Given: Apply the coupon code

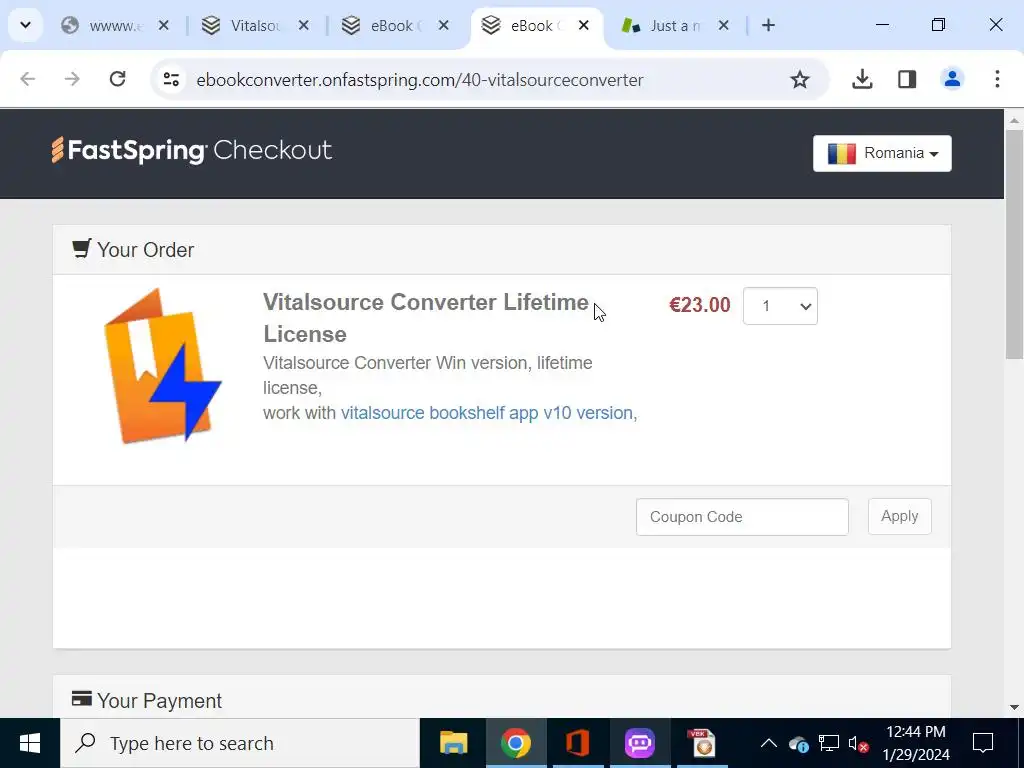Looking at the screenshot, I should click(x=900, y=517).
